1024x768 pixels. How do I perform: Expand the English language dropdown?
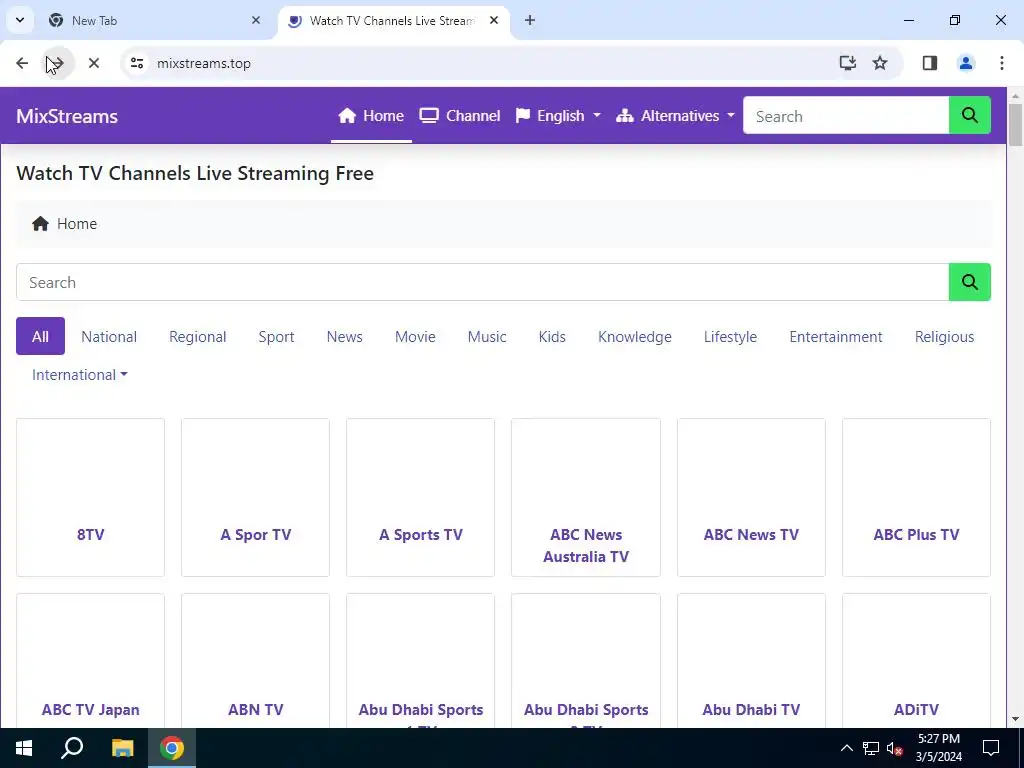tap(558, 116)
